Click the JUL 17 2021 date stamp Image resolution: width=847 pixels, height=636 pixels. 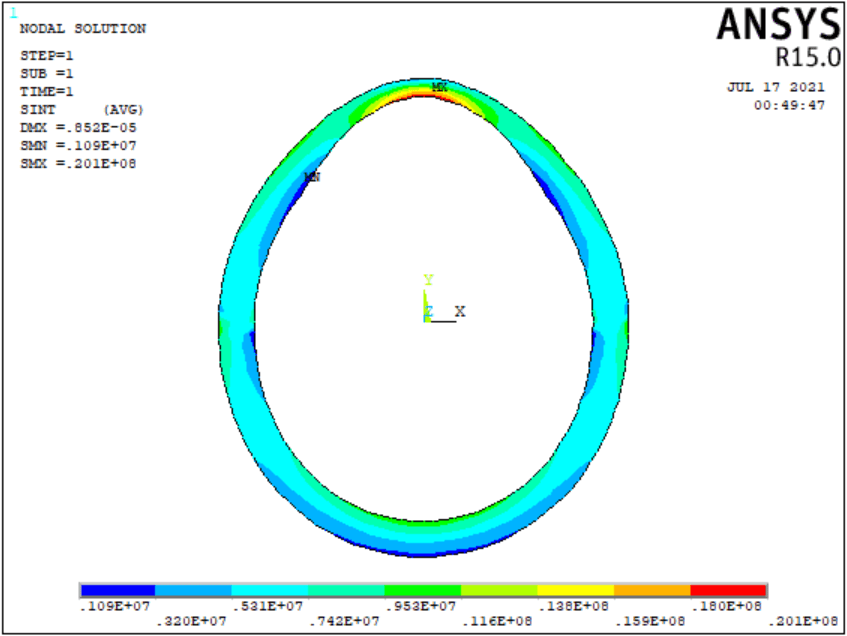tap(776, 88)
